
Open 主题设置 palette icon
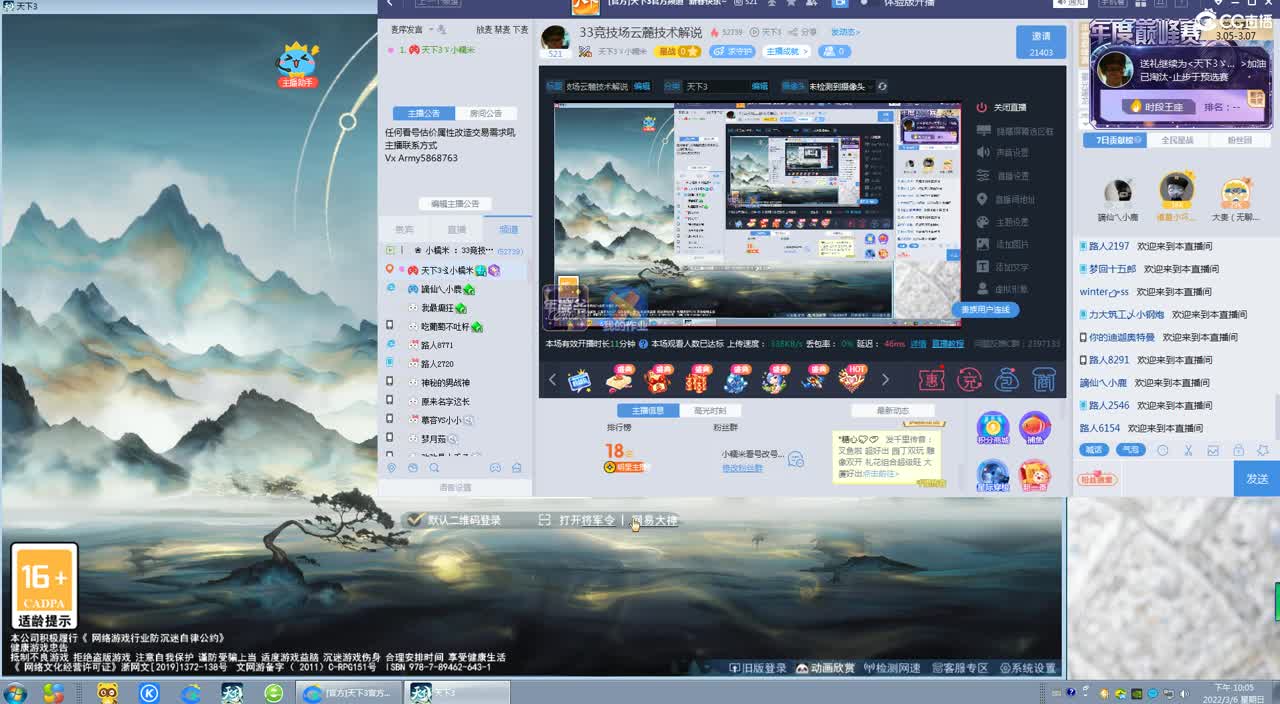point(982,222)
